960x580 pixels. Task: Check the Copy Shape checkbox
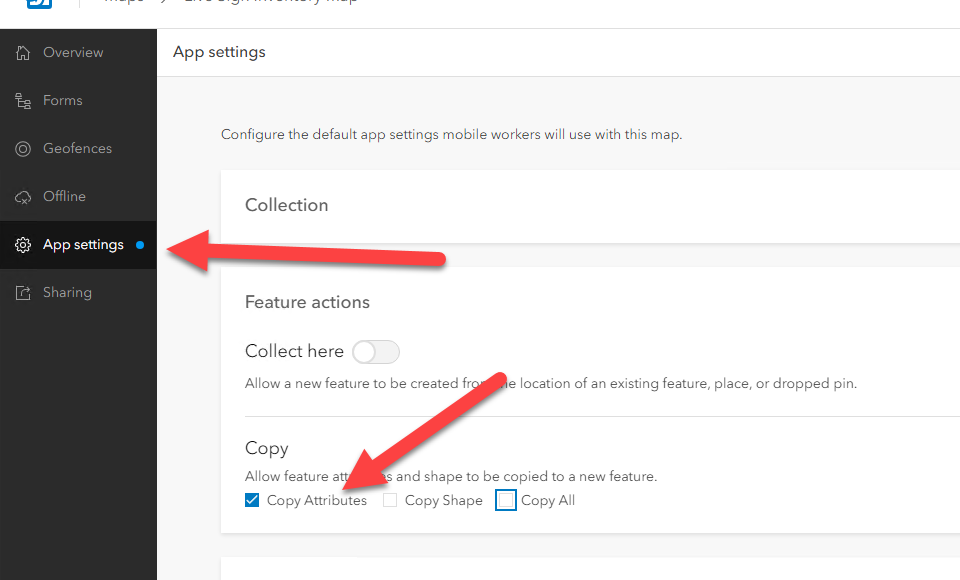click(x=390, y=501)
